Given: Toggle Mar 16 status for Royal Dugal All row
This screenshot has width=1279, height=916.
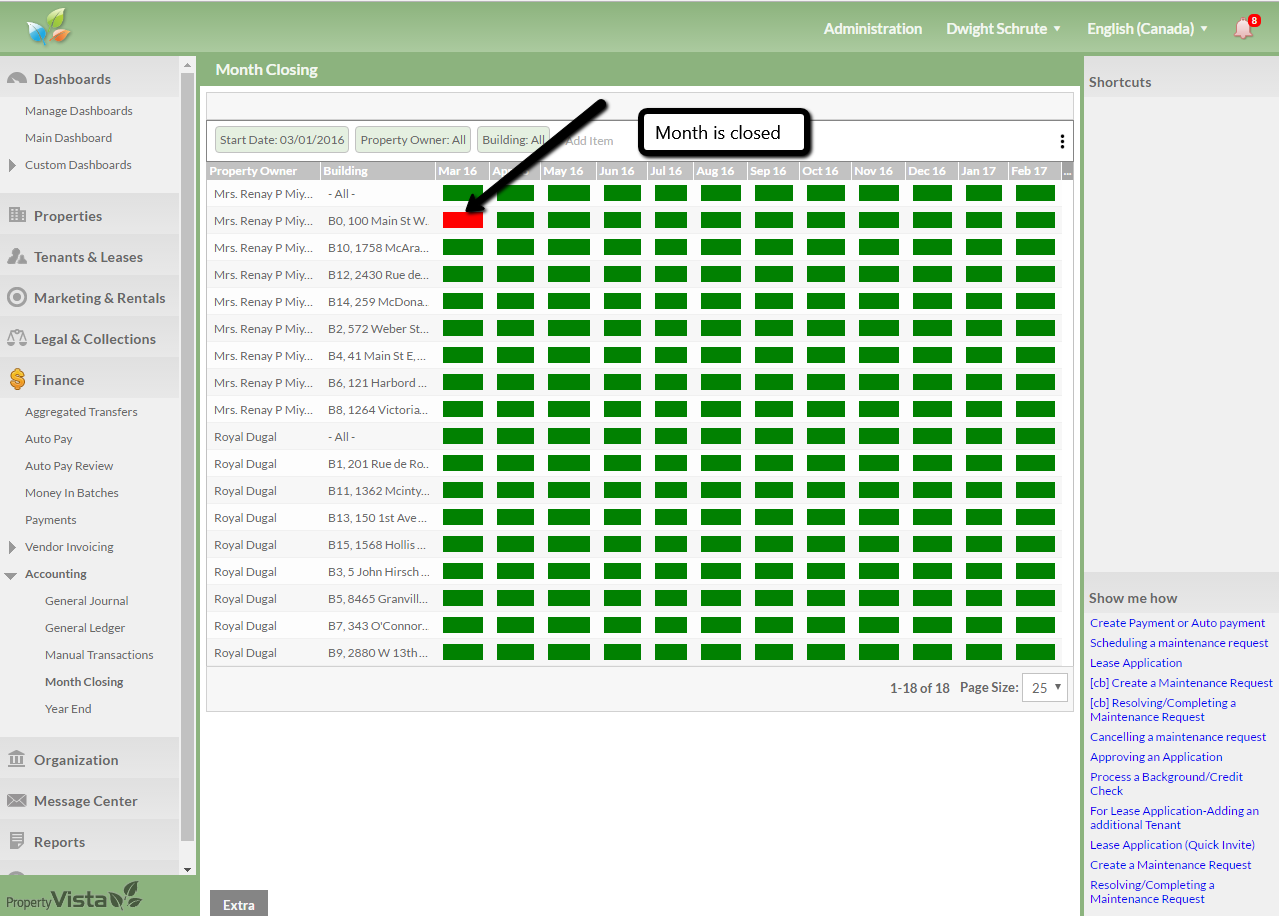Looking at the screenshot, I should pos(462,436).
